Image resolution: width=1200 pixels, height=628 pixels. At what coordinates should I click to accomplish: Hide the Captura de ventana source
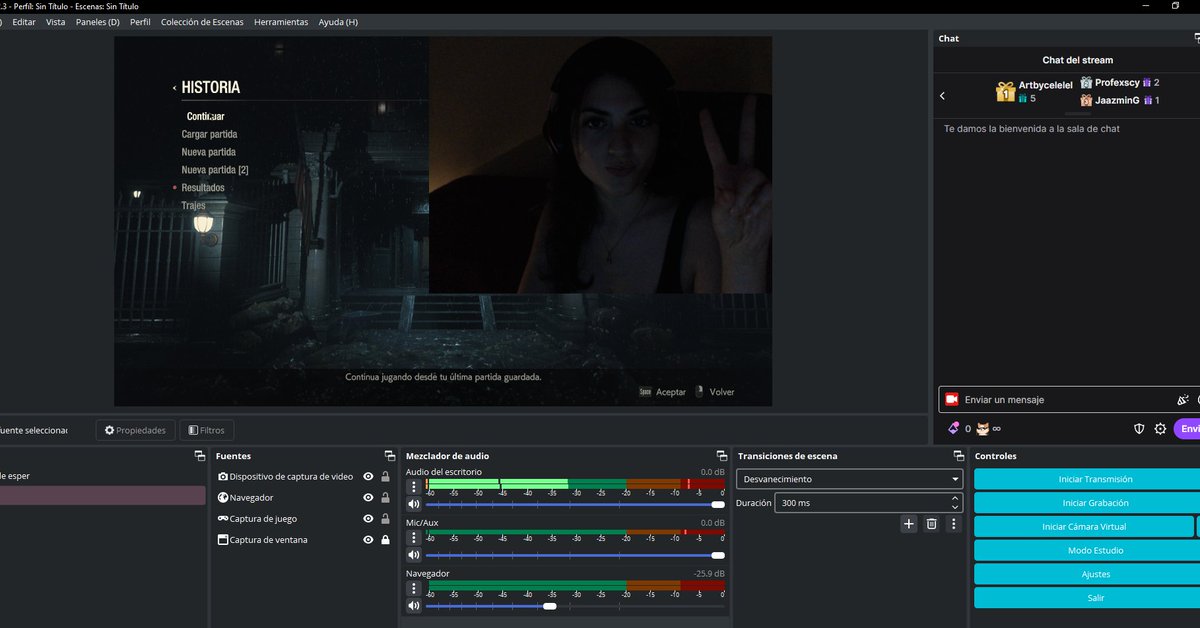coord(368,540)
